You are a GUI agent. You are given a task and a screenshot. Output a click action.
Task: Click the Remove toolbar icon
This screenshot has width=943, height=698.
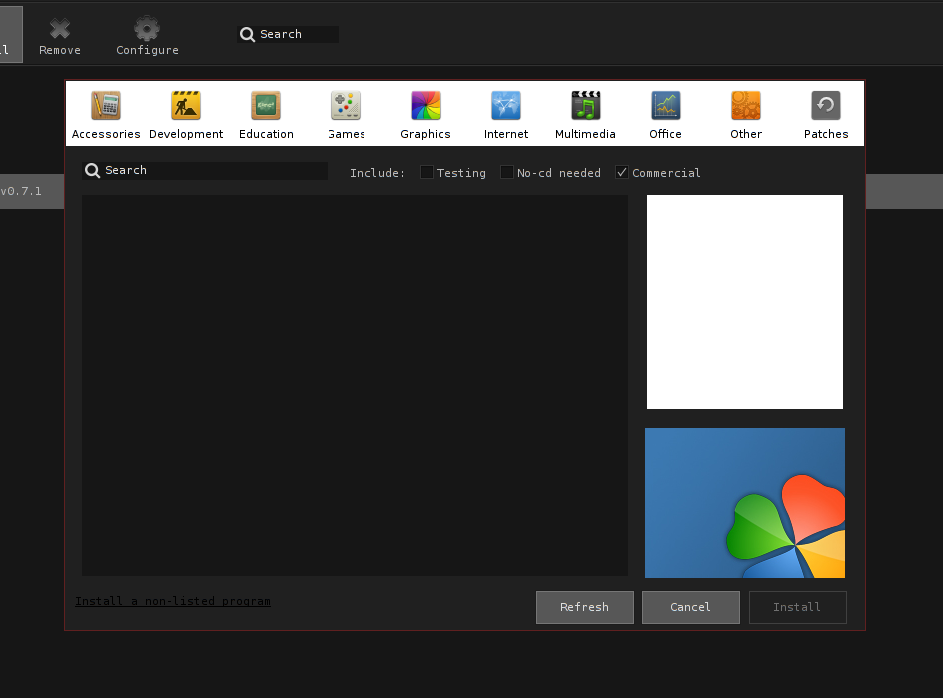[59, 34]
